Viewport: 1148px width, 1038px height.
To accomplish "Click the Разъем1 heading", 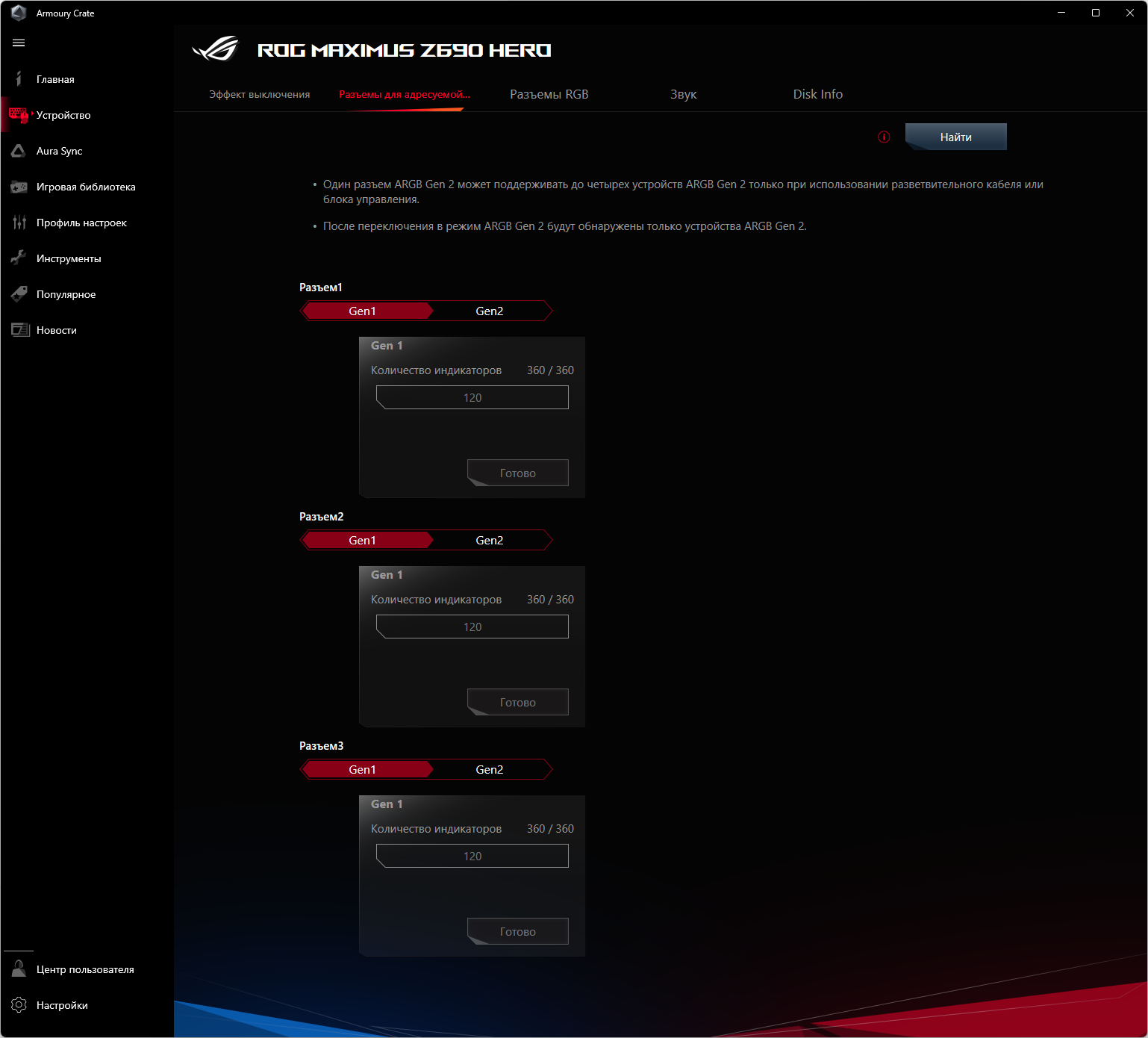I will 321,288.
